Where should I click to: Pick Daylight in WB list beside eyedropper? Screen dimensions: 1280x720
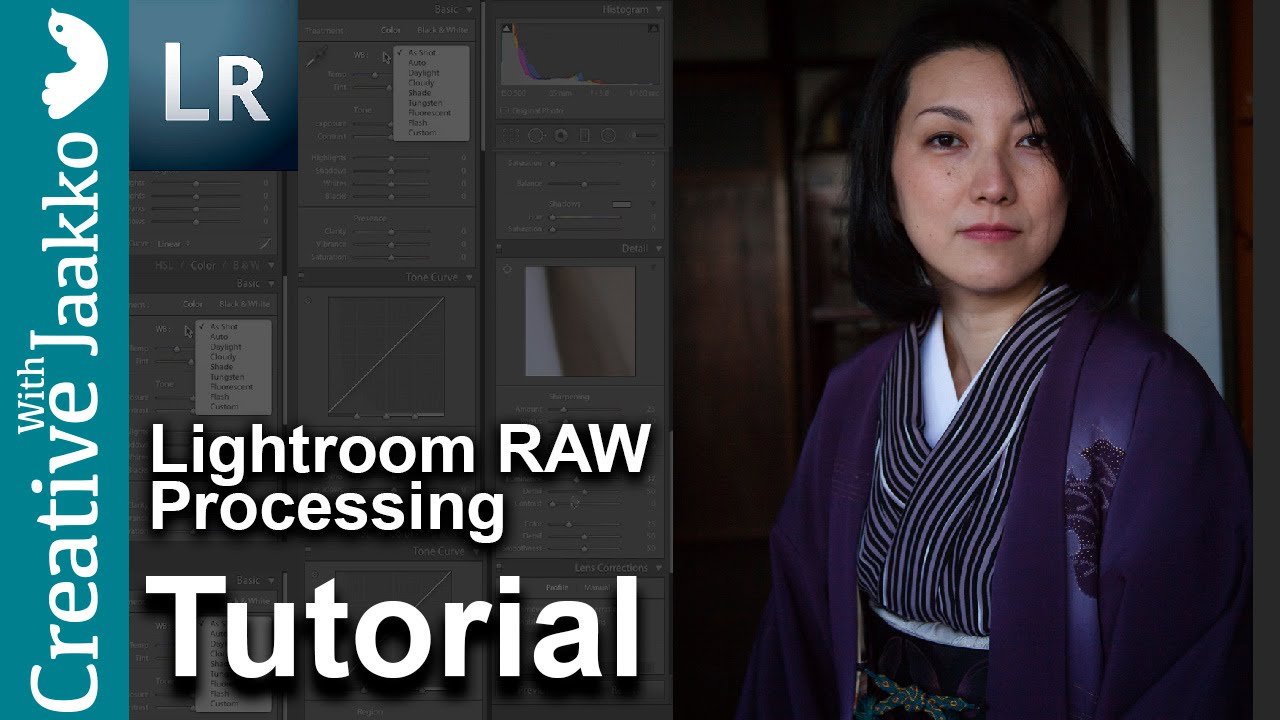point(424,73)
